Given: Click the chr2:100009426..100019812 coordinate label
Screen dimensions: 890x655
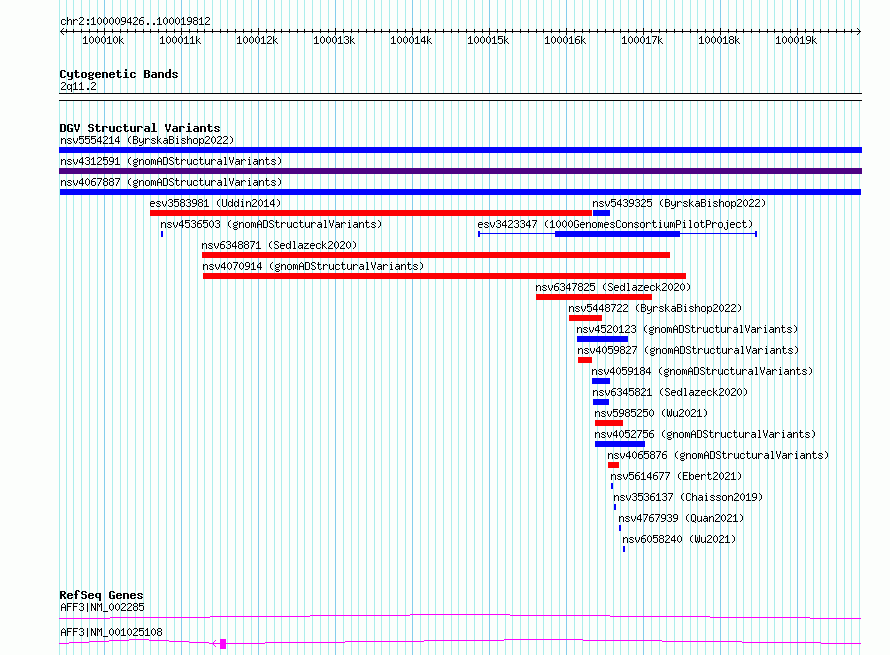Looking at the screenshot, I should point(135,21).
